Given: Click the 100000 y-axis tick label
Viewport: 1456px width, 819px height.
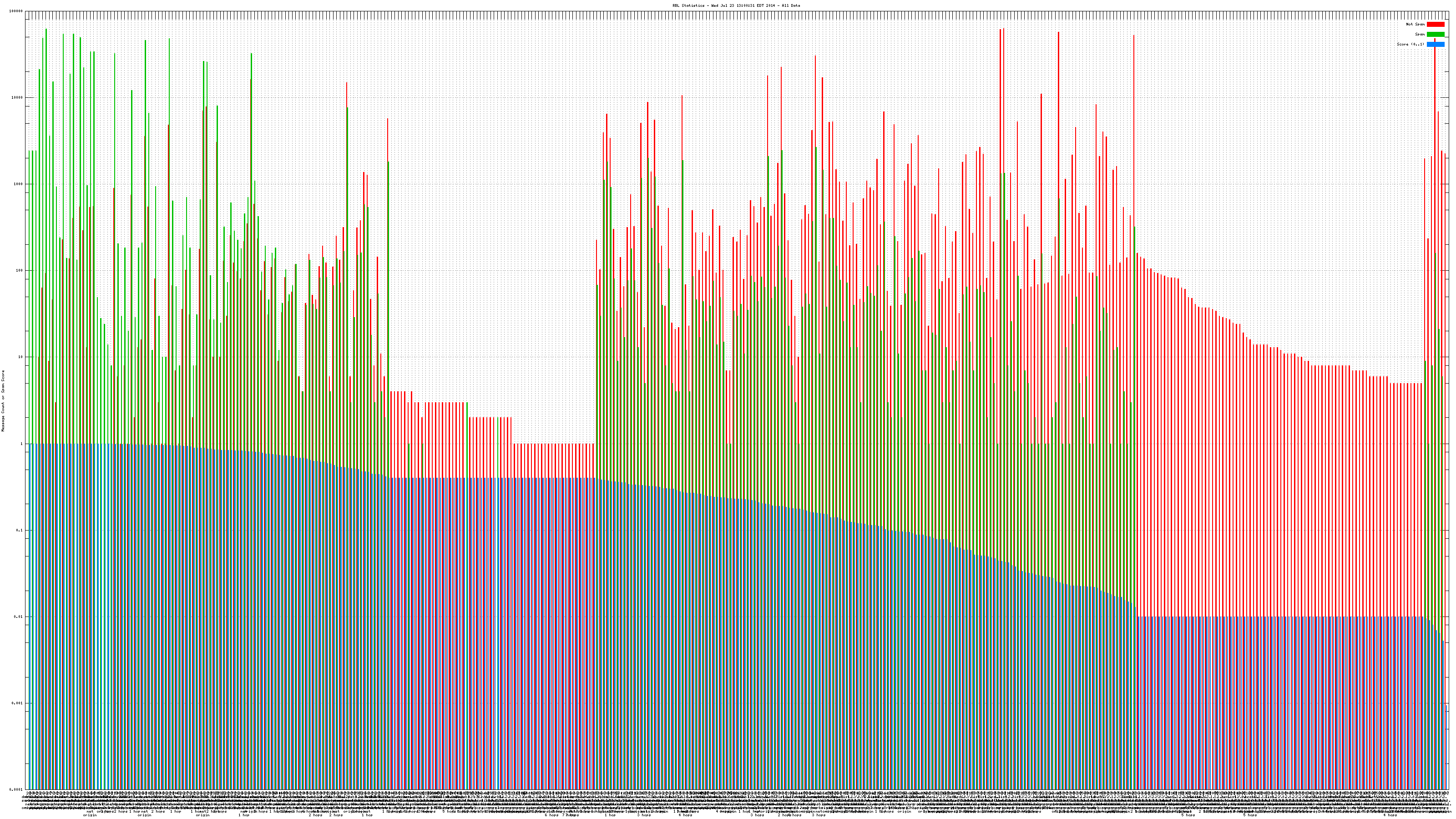Looking at the screenshot, I should coord(16,11).
